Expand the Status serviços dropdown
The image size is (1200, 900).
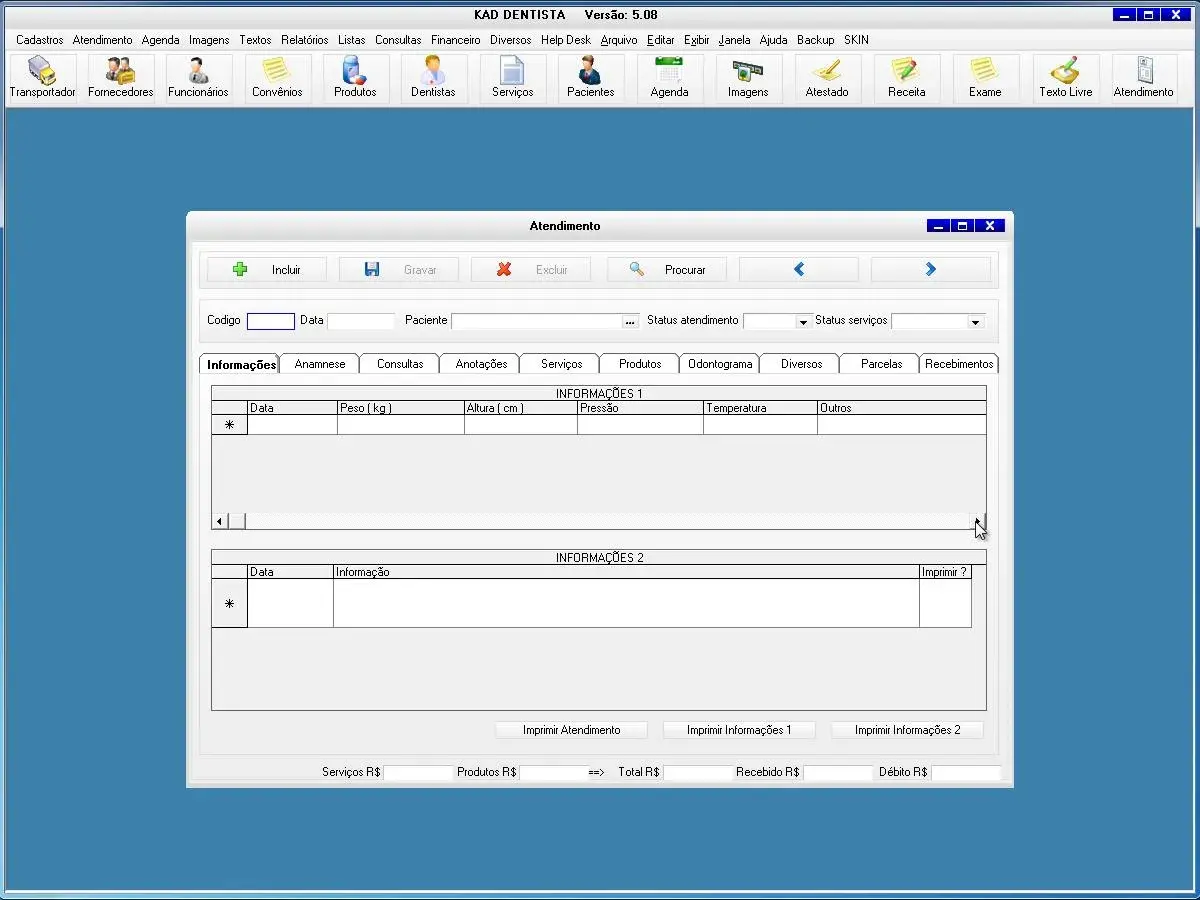point(975,322)
